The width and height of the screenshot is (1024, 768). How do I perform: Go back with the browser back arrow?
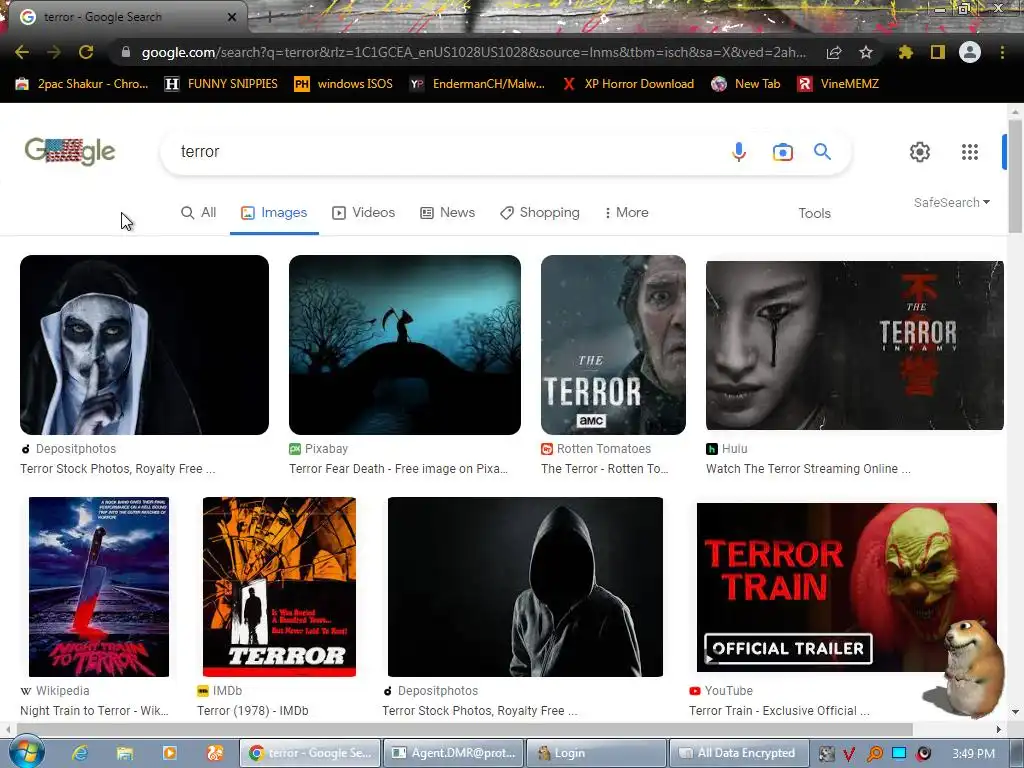[22, 52]
